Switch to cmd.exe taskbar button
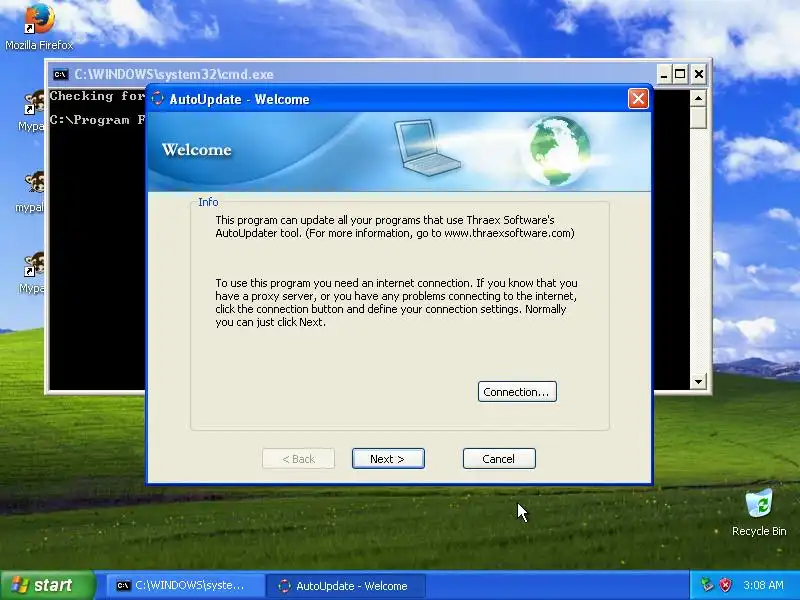 [185, 586]
